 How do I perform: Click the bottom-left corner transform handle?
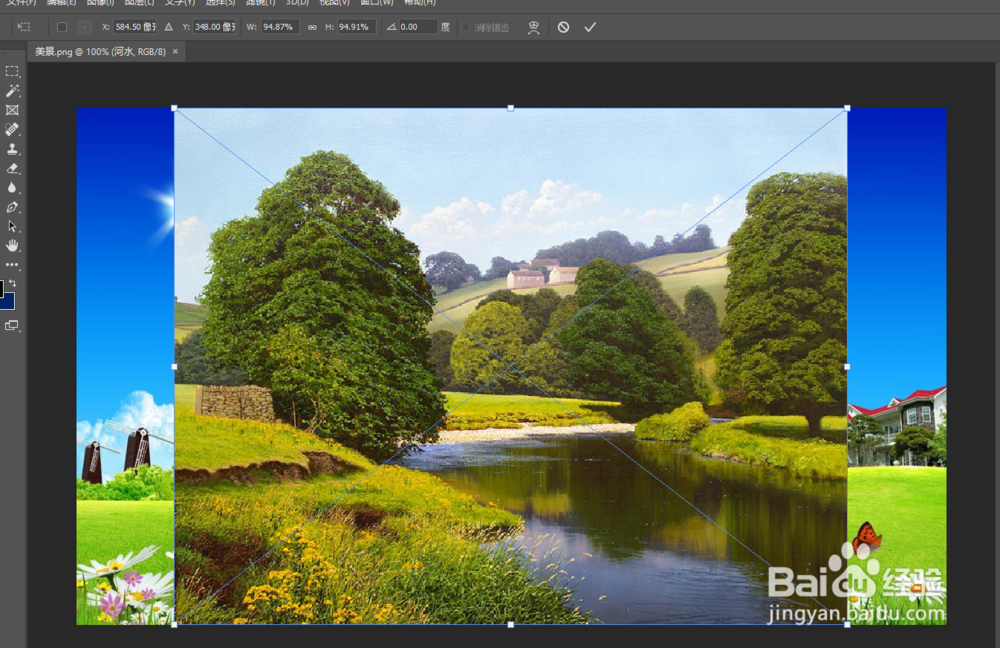coord(174,624)
